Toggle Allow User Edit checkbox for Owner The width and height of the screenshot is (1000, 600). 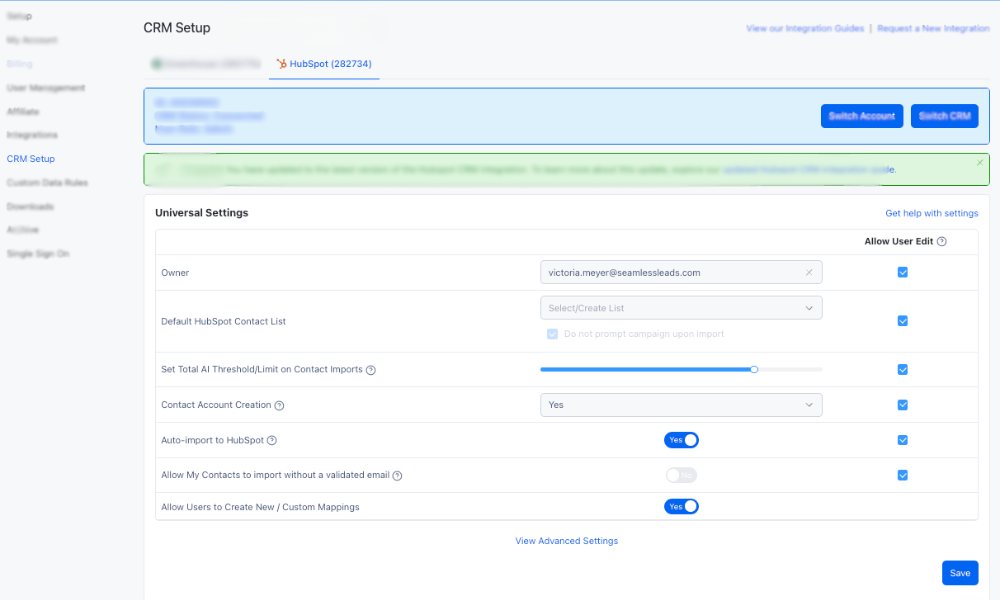tap(902, 272)
